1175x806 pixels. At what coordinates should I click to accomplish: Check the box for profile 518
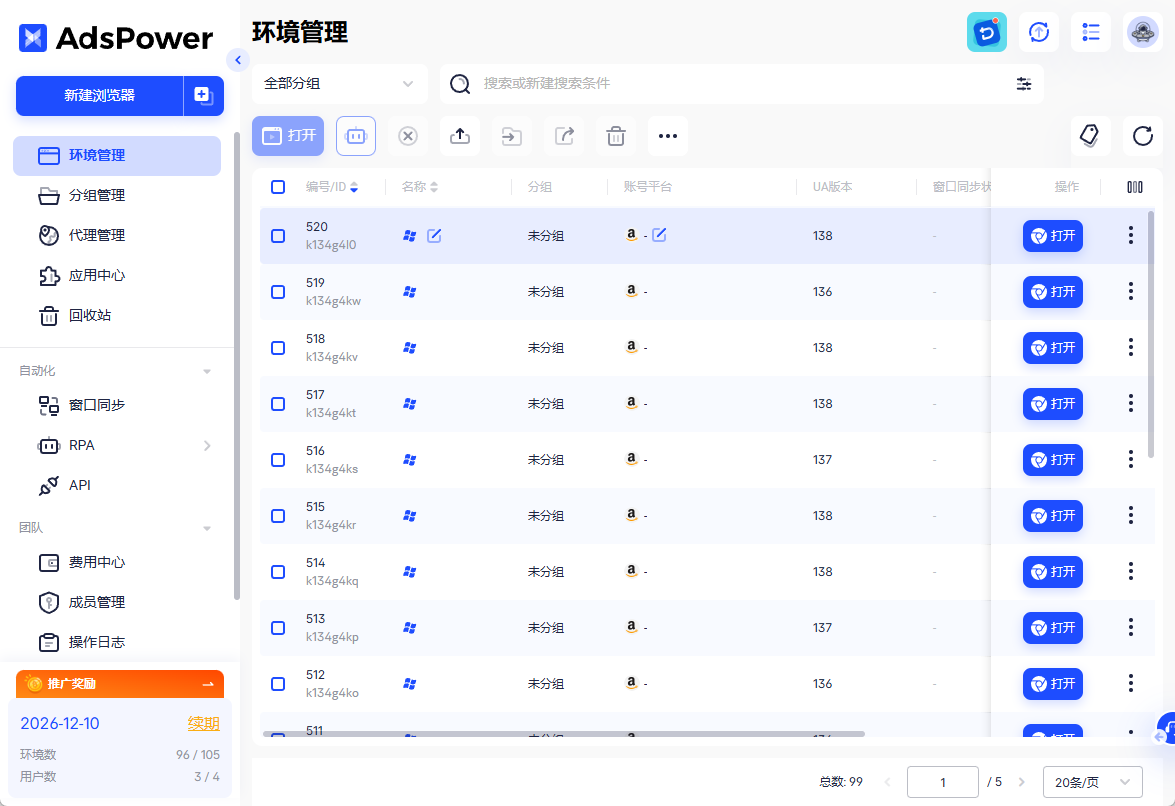pos(278,348)
